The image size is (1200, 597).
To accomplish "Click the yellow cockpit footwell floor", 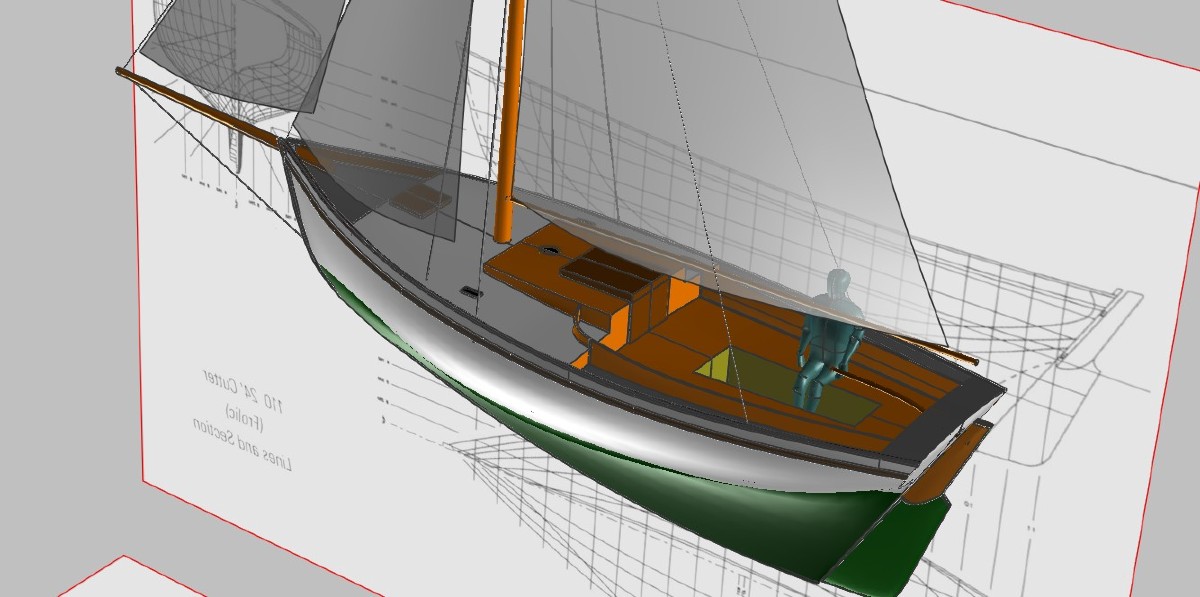I will (x=760, y=380).
